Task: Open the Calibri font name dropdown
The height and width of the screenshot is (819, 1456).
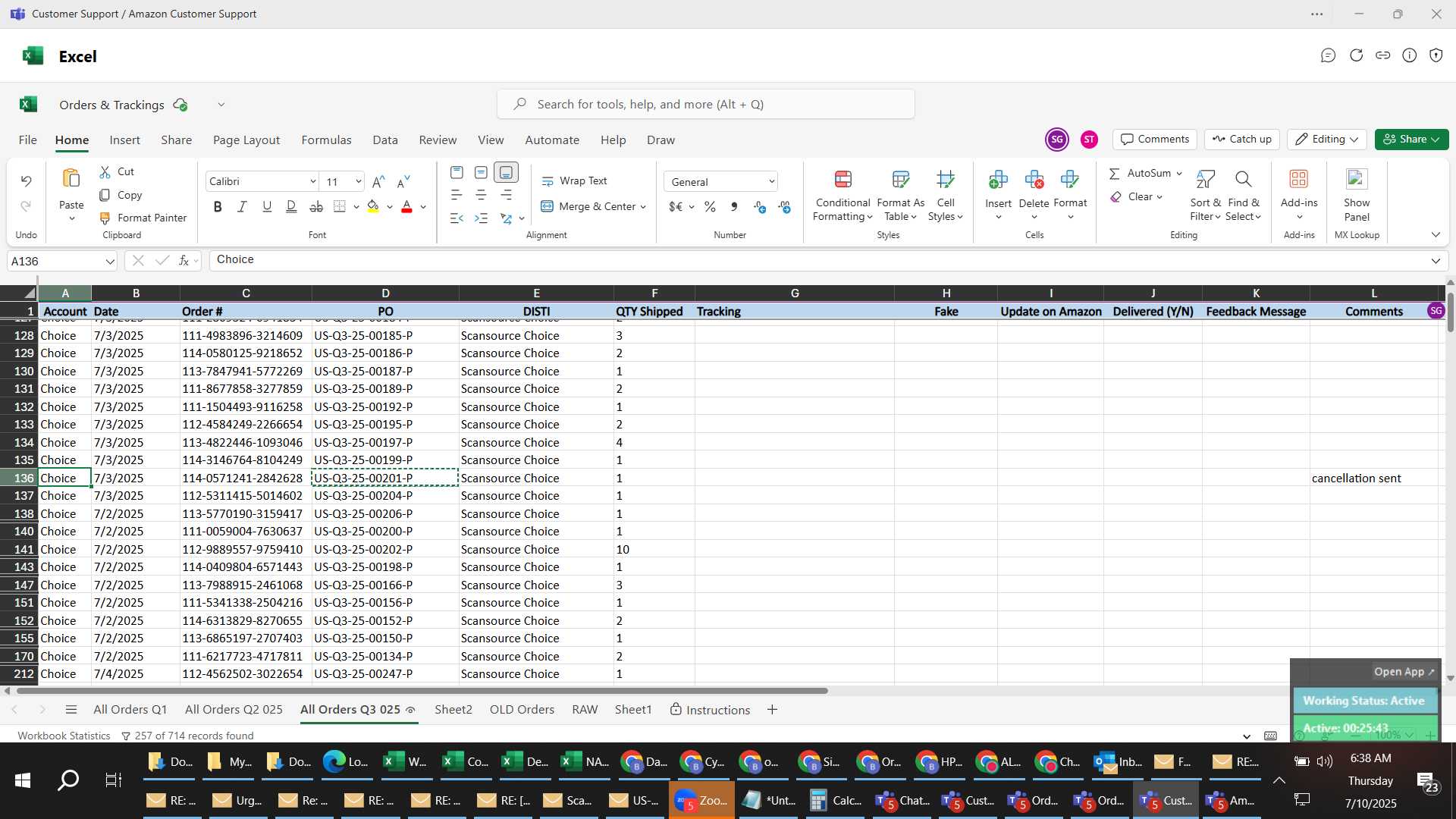Action: [x=312, y=182]
